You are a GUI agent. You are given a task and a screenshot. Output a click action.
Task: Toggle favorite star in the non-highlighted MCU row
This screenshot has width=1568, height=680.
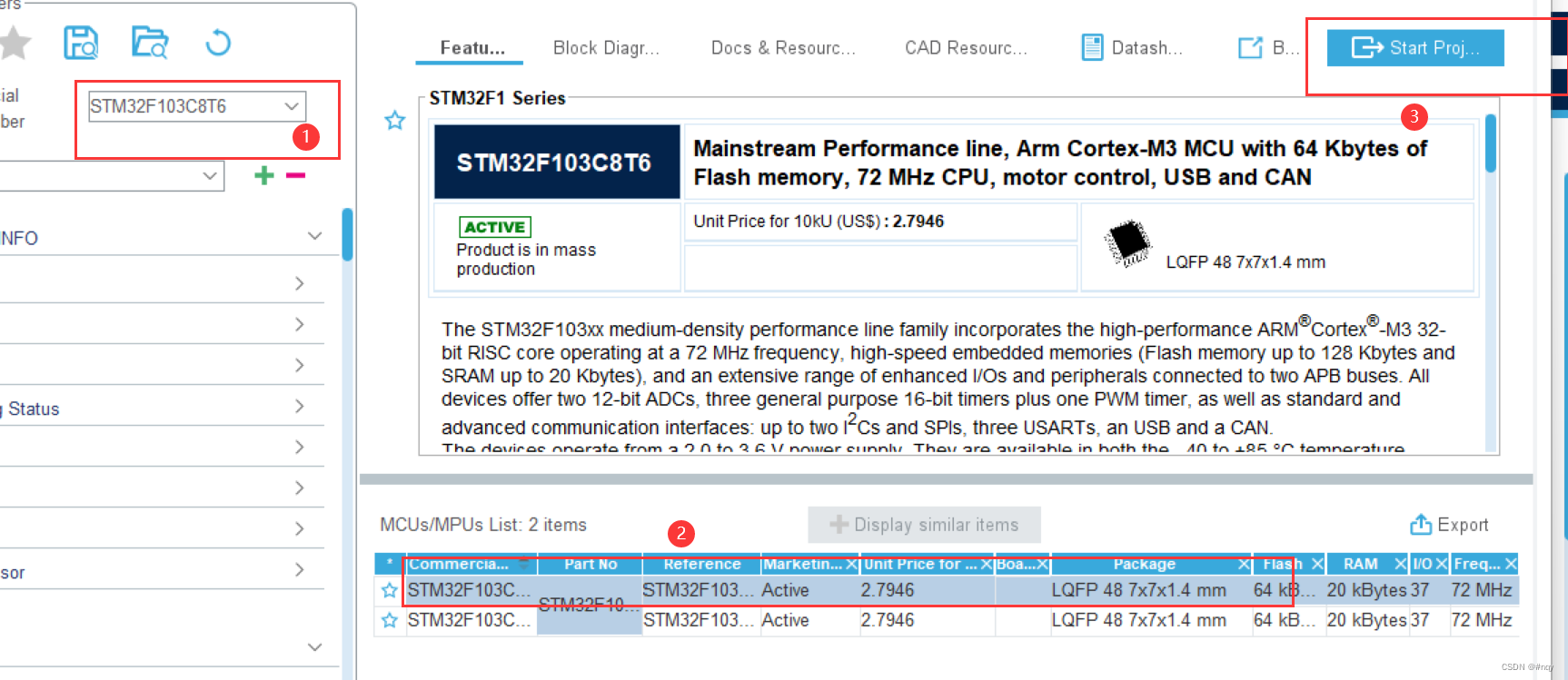(390, 620)
